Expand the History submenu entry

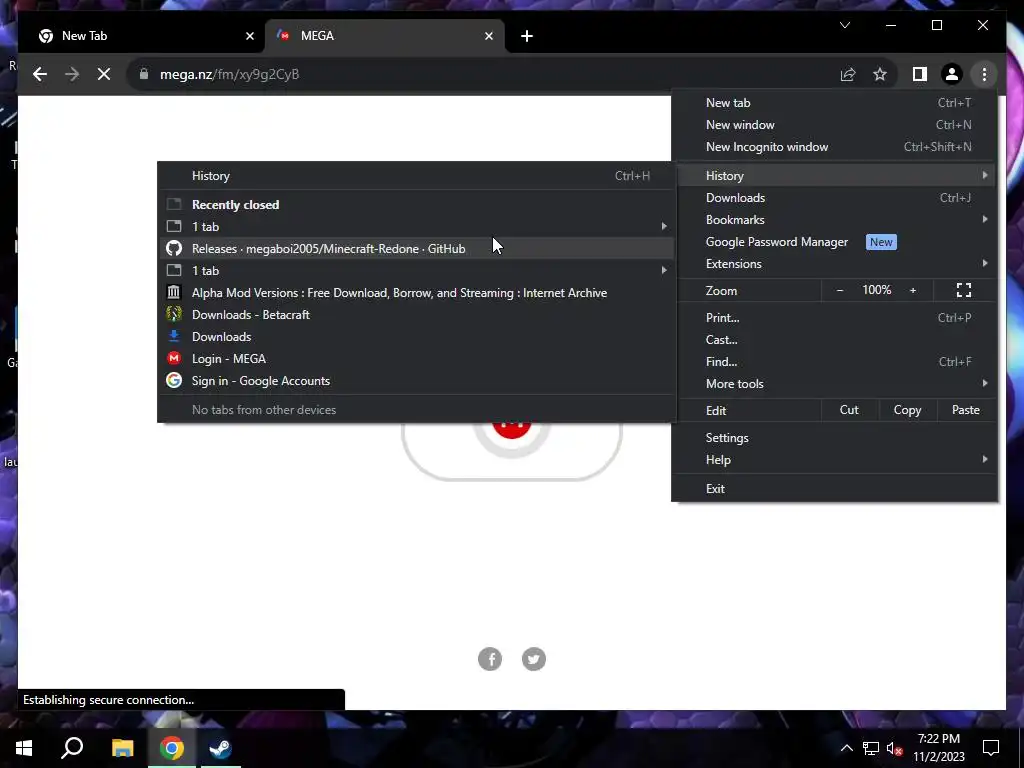pyautogui.click(x=835, y=176)
